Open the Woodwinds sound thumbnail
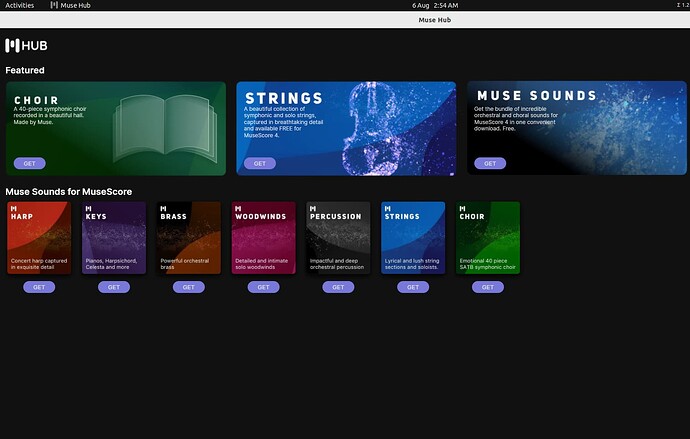Image resolution: width=690 pixels, height=439 pixels. tap(263, 238)
